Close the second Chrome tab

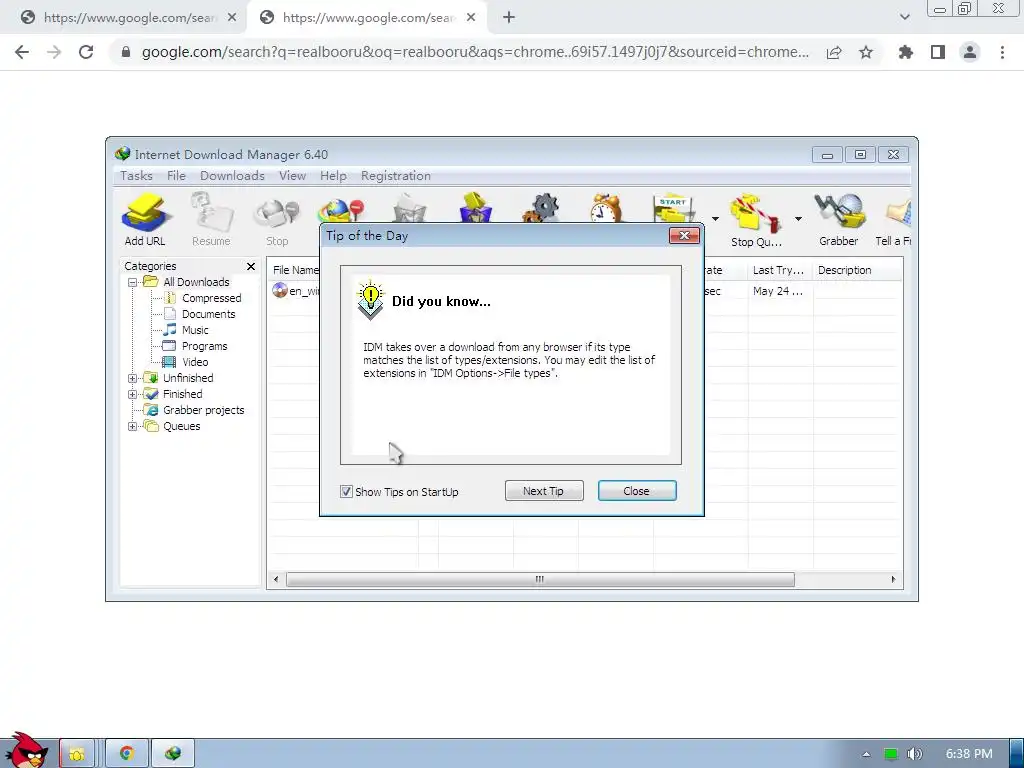click(x=471, y=18)
